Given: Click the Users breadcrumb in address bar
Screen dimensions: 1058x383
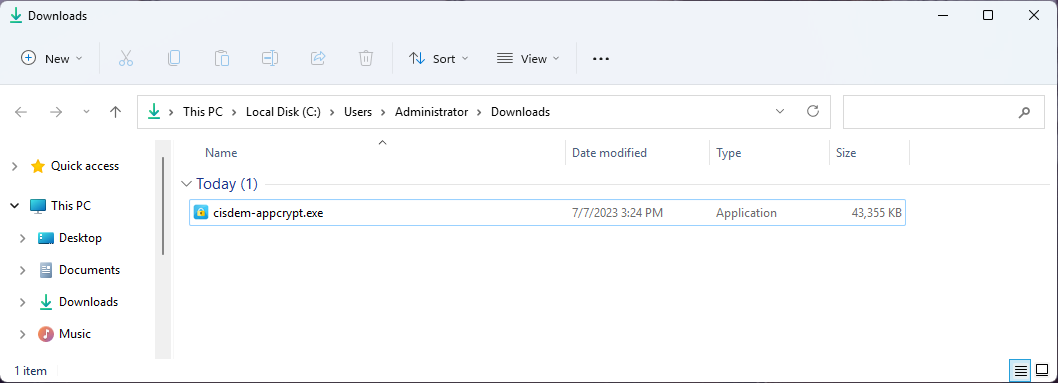Looking at the screenshot, I should point(358,112).
